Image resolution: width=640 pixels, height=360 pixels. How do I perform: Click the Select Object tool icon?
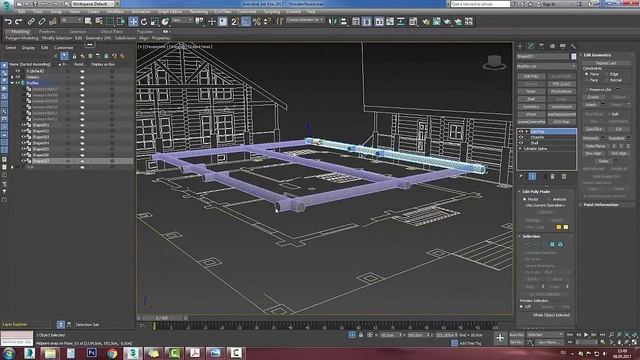point(88,21)
